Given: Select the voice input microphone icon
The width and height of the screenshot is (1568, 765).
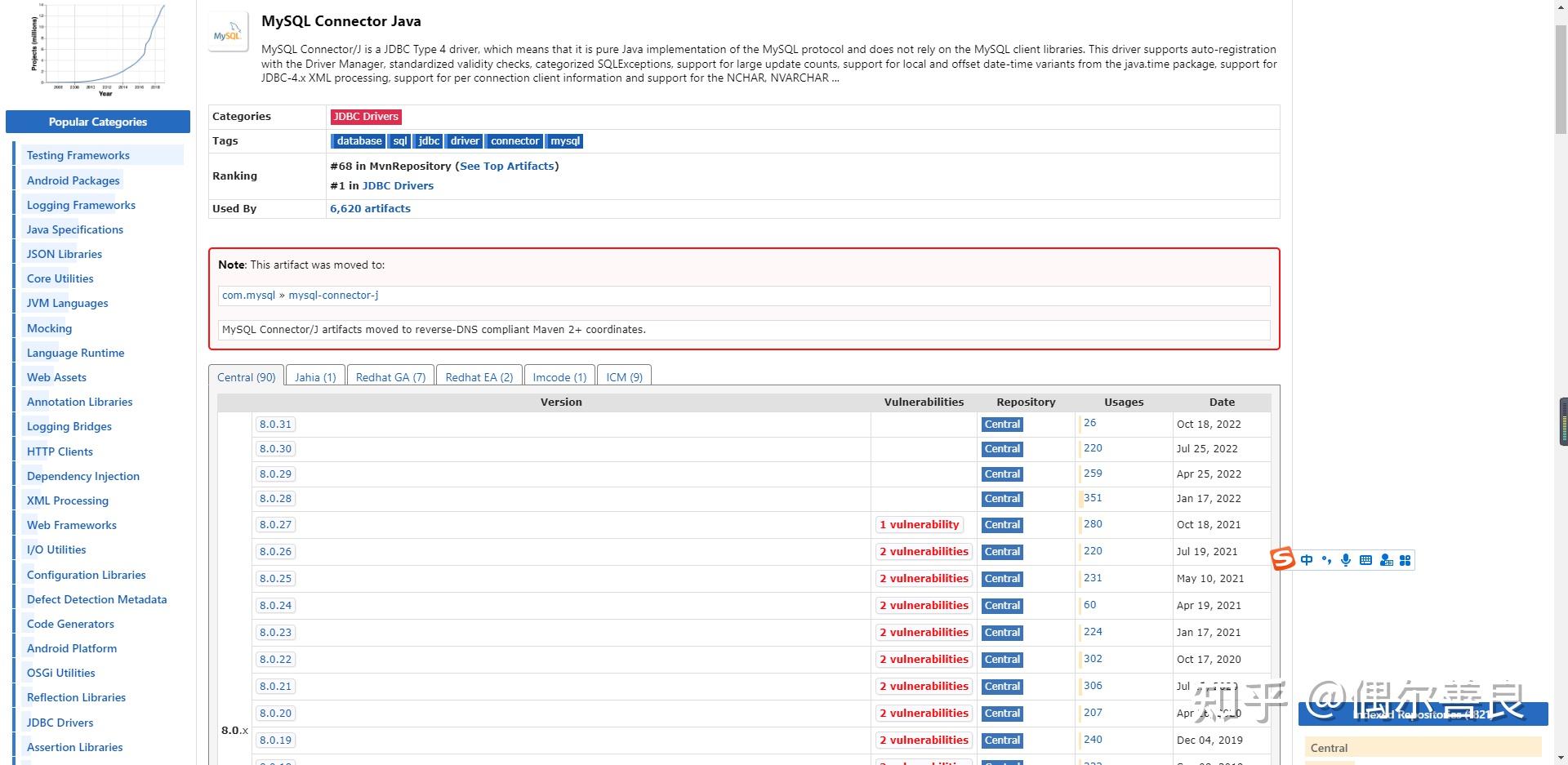Looking at the screenshot, I should click(x=1346, y=560).
